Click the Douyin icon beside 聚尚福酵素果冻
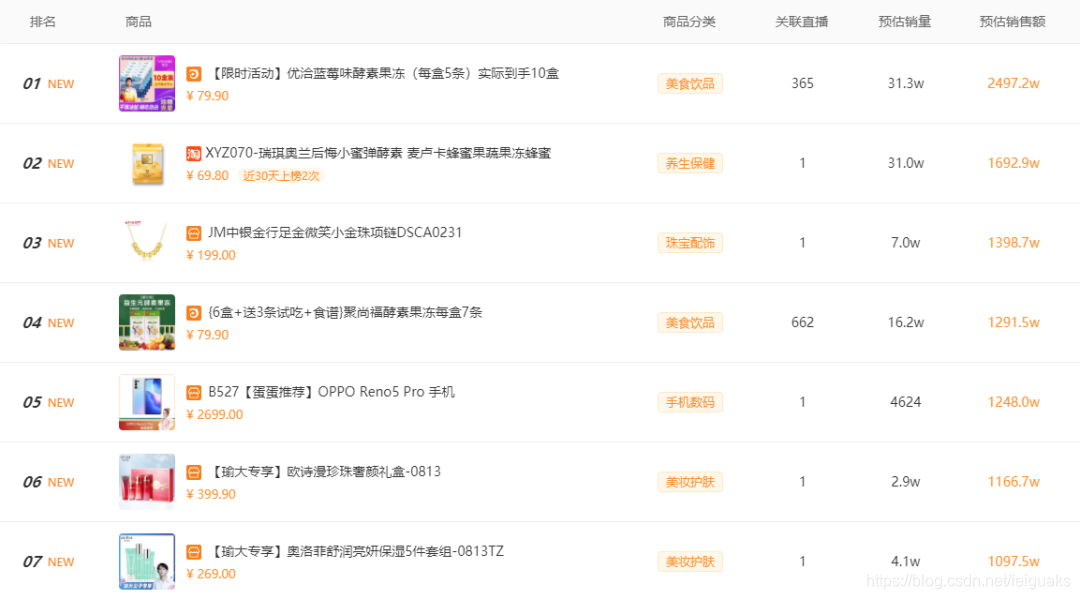This screenshot has height=599, width=1080. click(194, 313)
